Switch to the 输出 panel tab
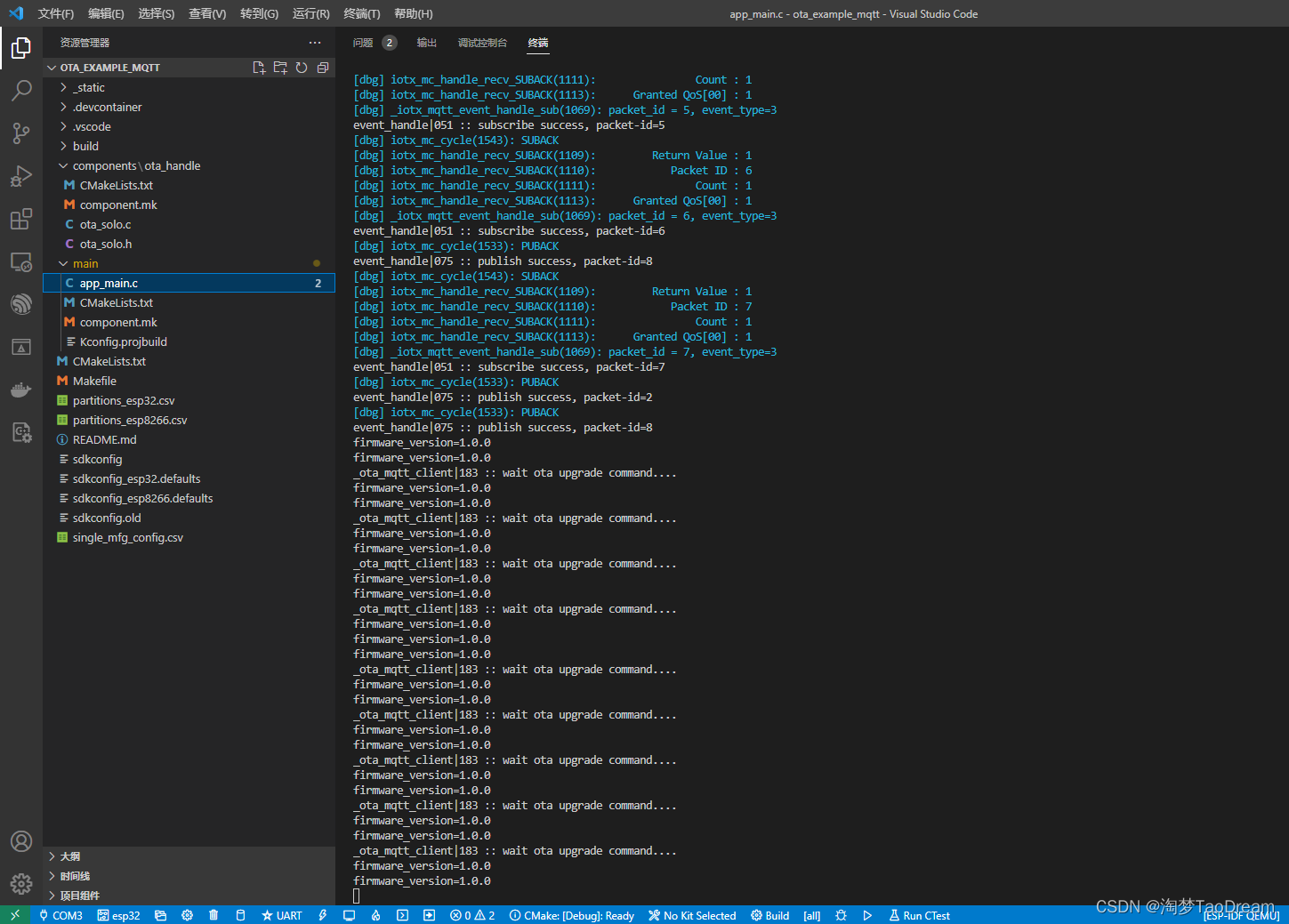The image size is (1289, 924). click(427, 43)
